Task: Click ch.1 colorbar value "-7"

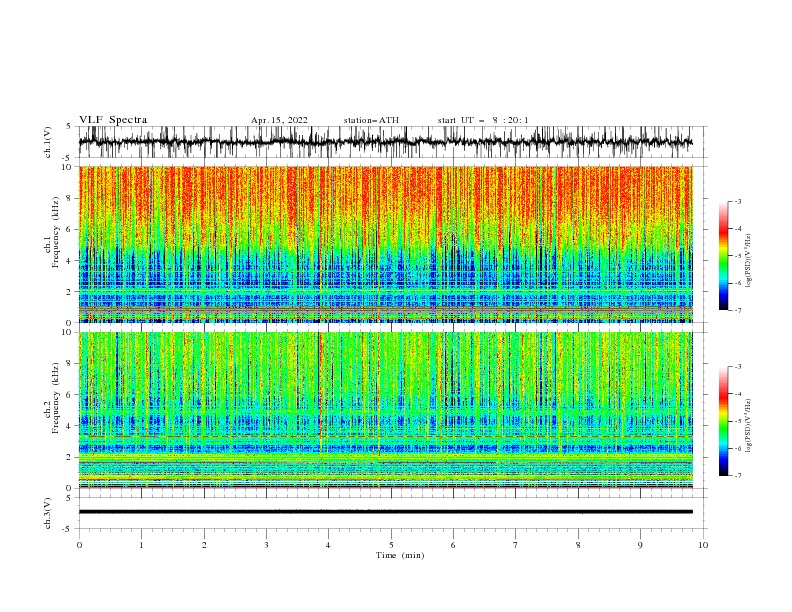Action: pyautogui.click(x=738, y=310)
